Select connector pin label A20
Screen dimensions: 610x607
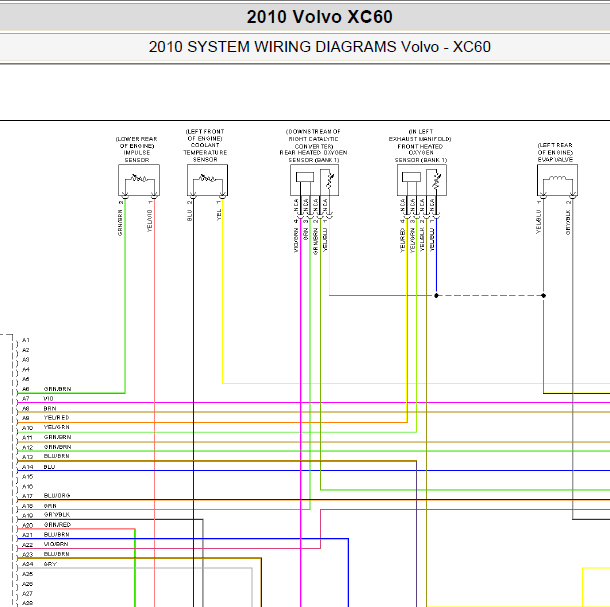27,525
